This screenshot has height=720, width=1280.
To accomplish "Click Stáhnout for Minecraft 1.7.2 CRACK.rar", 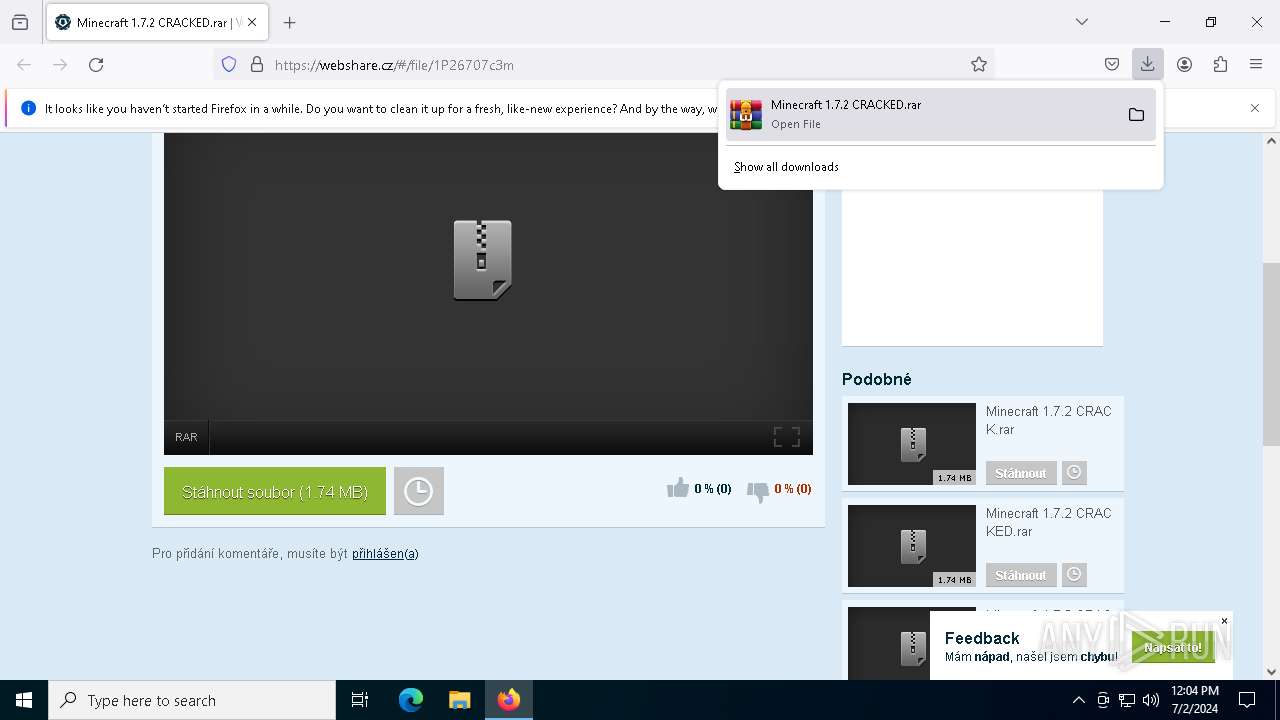I will 1021,473.
